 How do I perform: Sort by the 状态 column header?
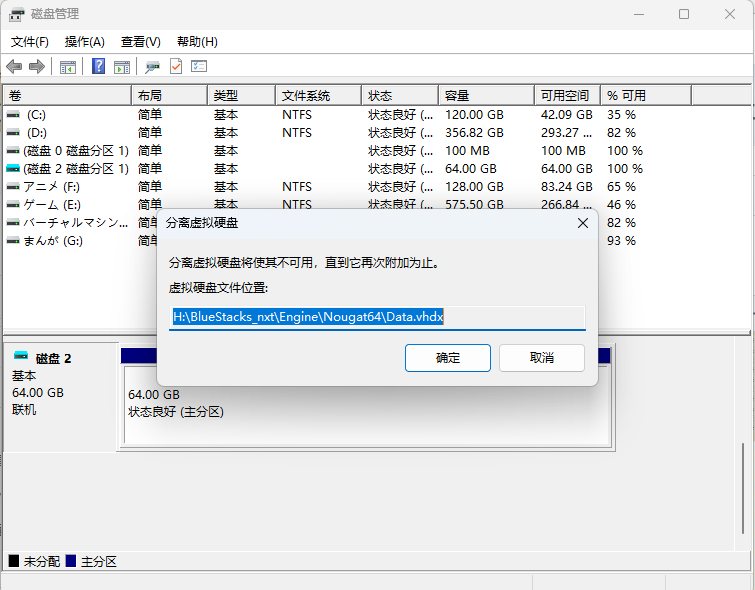coord(400,96)
